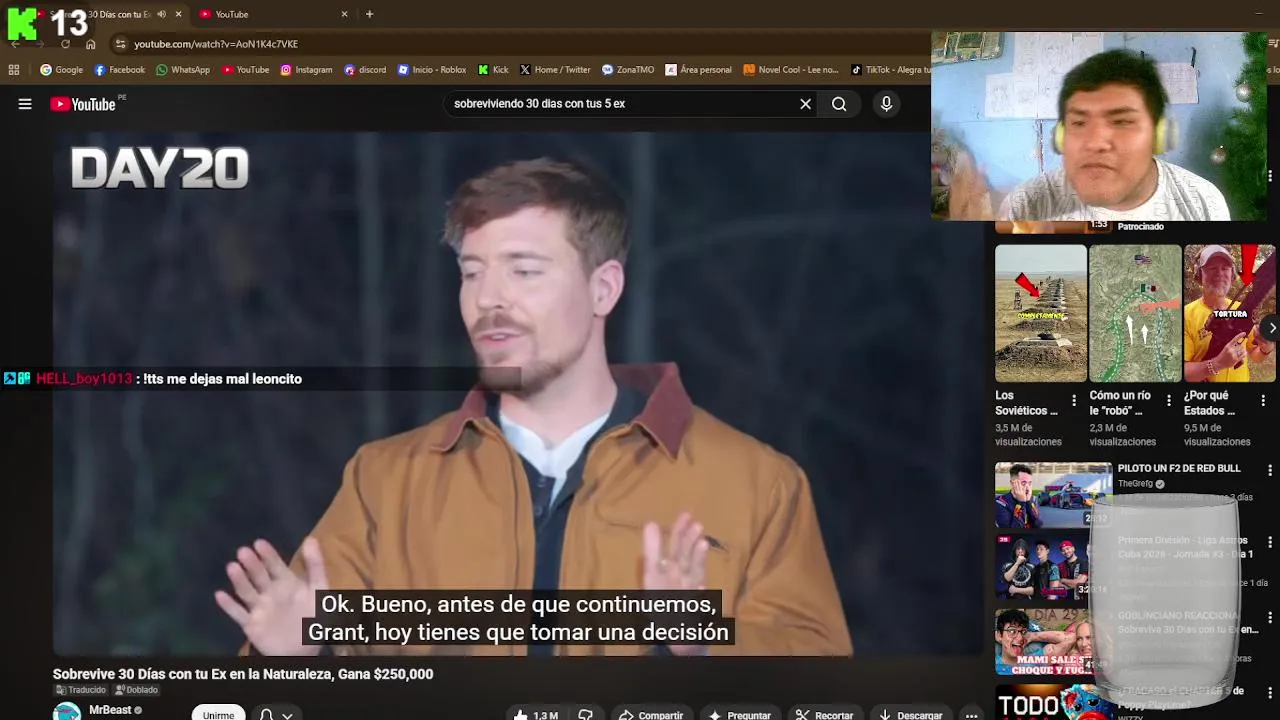
Task: Open the discord bookmark
Action: (365, 70)
